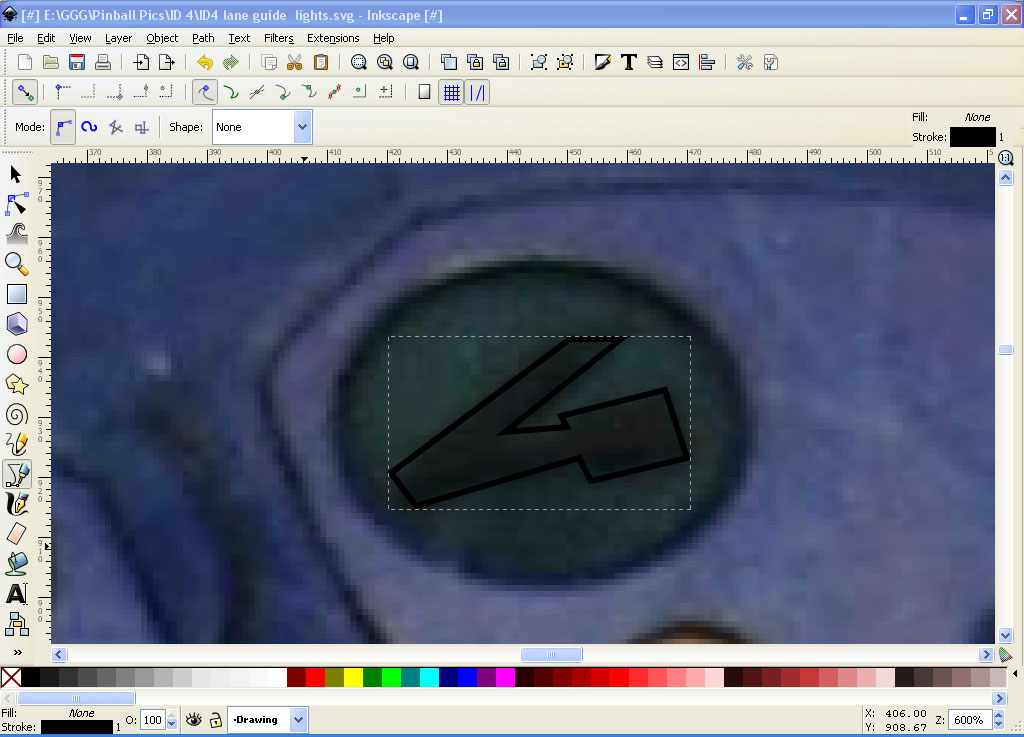The height and width of the screenshot is (737, 1024).
Task: Select the Eraser tool
Action: (x=17, y=534)
